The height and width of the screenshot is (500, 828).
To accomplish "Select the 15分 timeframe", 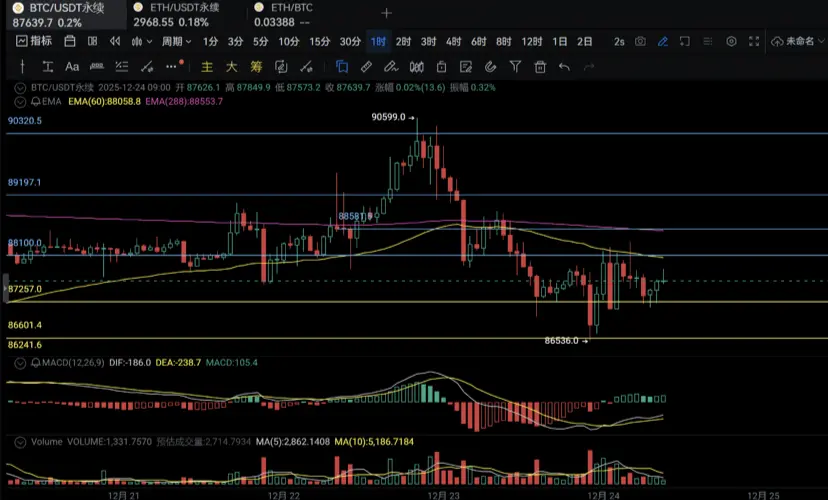I will pyautogui.click(x=319, y=41).
